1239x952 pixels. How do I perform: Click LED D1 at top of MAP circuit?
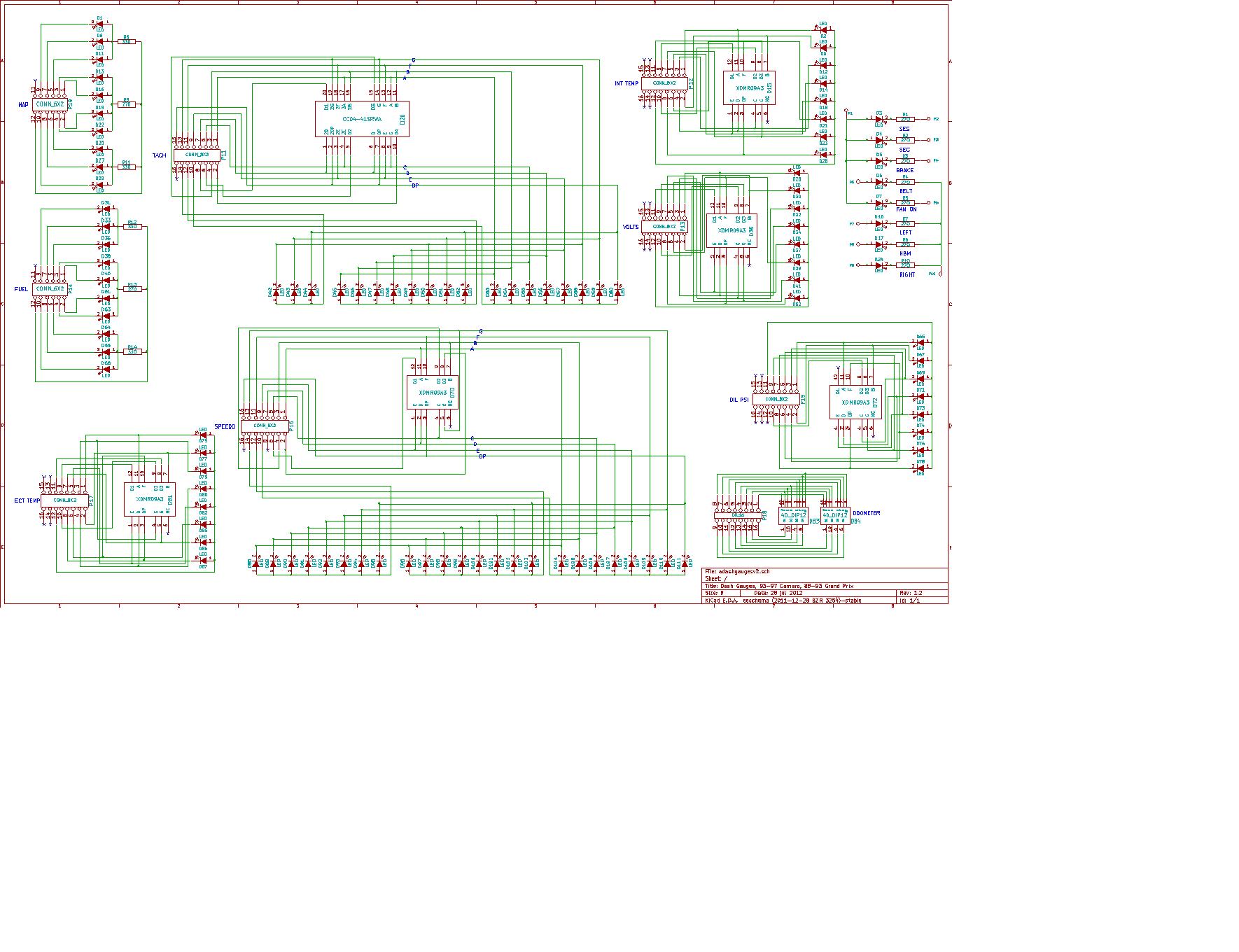pyautogui.click(x=99, y=24)
